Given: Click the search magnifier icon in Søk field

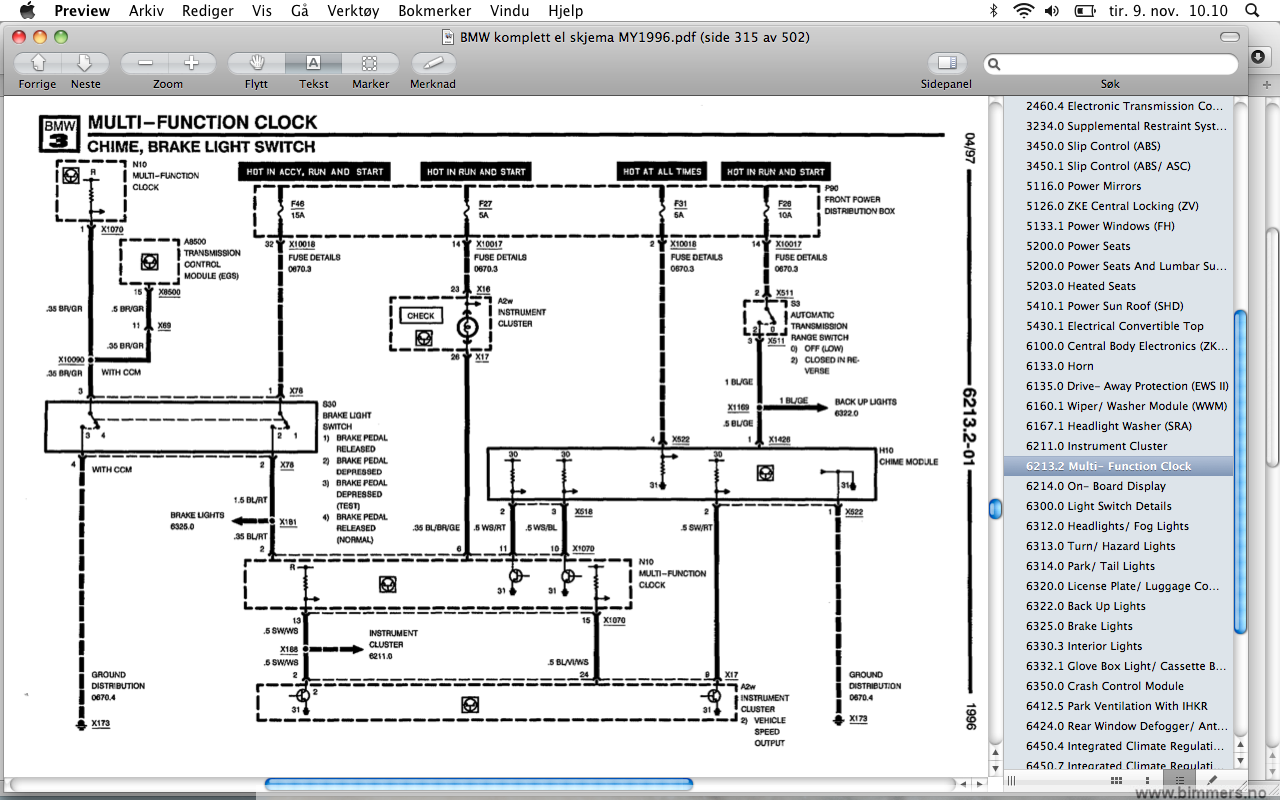Looking at the screenshot, I should (x=995, y=64).
